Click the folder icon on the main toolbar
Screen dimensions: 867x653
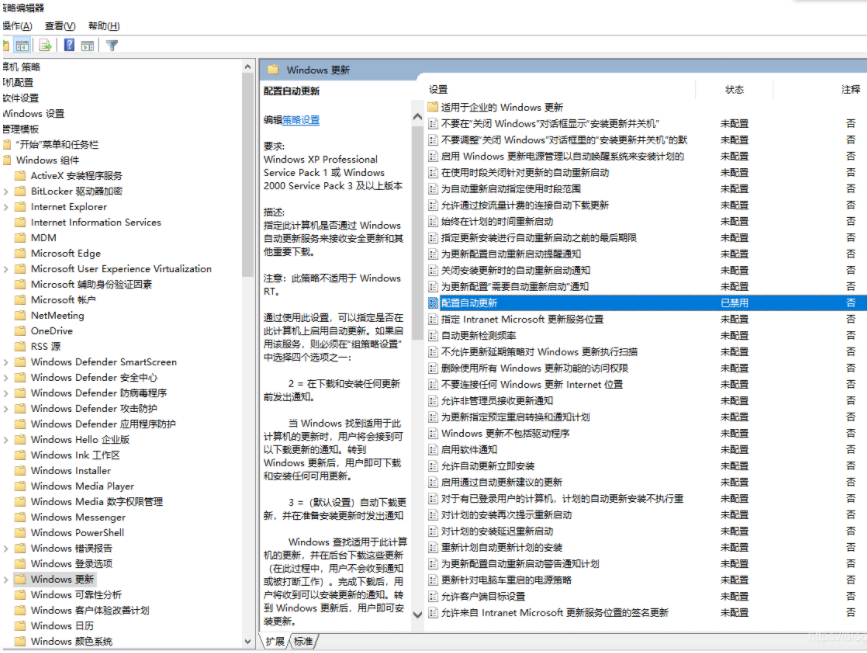coord(6,44)
